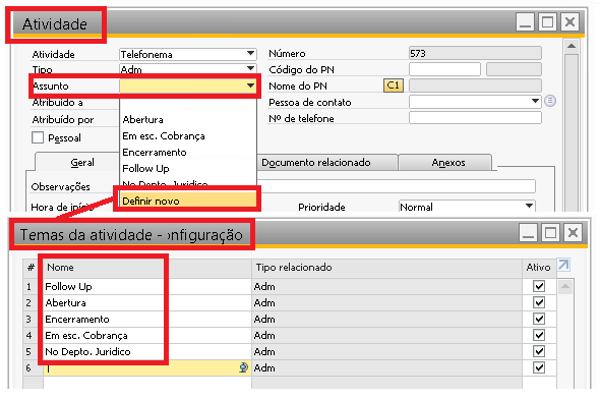Image resolution: width=600 pixels, height=396 pixels.
Task: Choose Encerramento in the Assunto list
Action: [x=188, y=152]
